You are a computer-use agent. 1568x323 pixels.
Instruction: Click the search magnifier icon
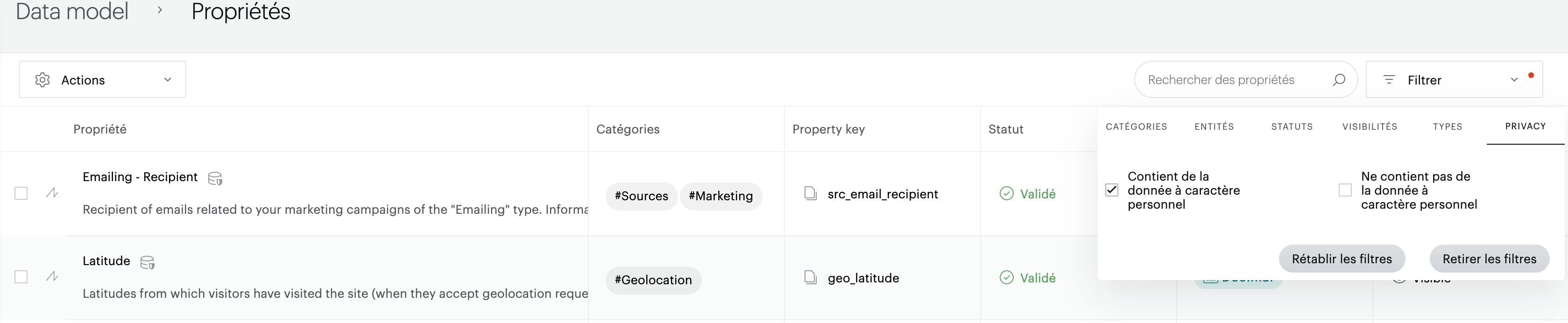click(1339, 80)
